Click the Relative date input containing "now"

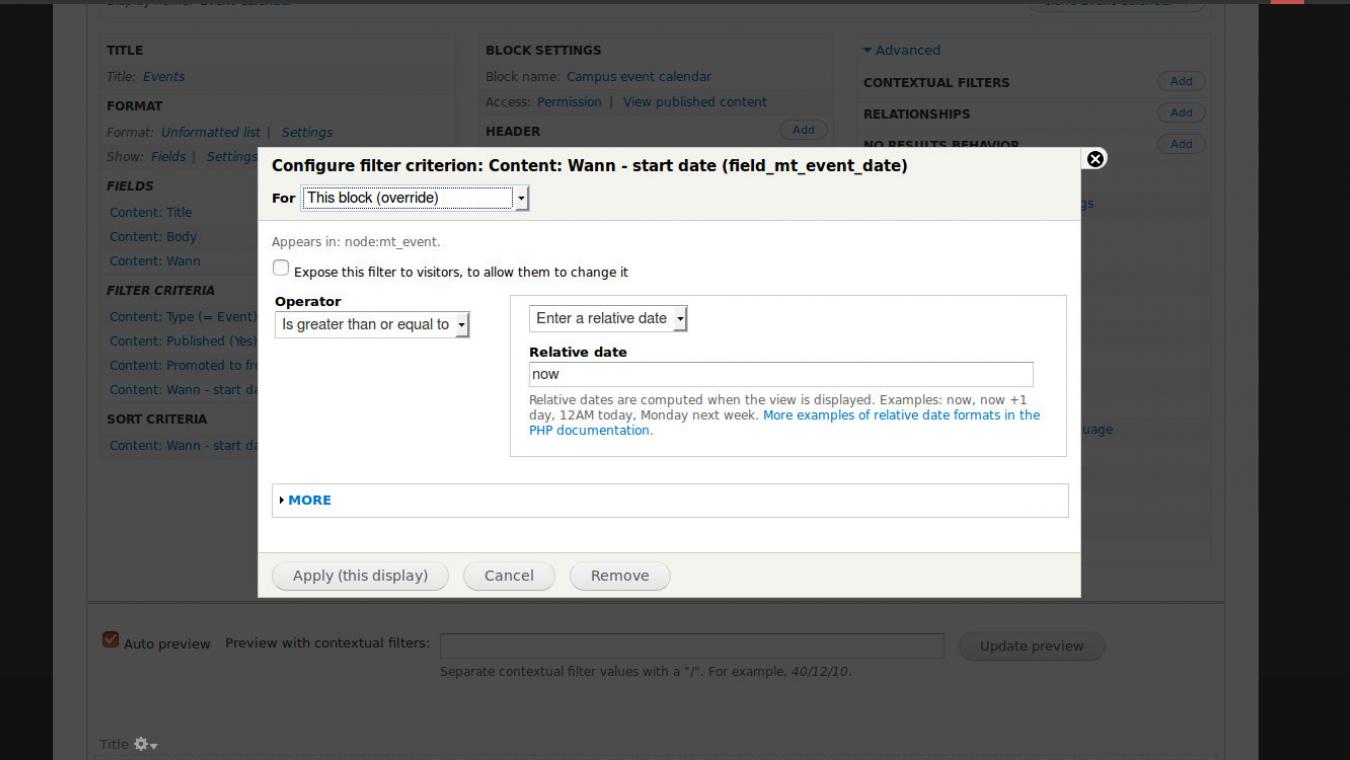point(780,372)
